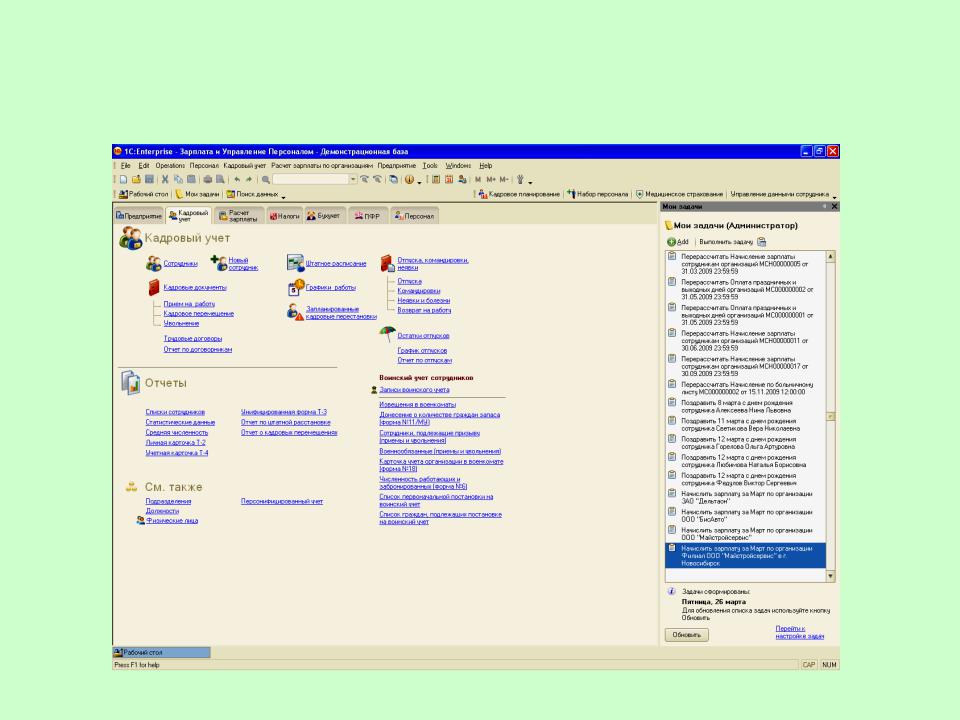This screenshot has width=960, height=720.
Task: Expand overflow arrow after Управление данными сотрудника
Action: pyautogui.click(x=834, y=196)
